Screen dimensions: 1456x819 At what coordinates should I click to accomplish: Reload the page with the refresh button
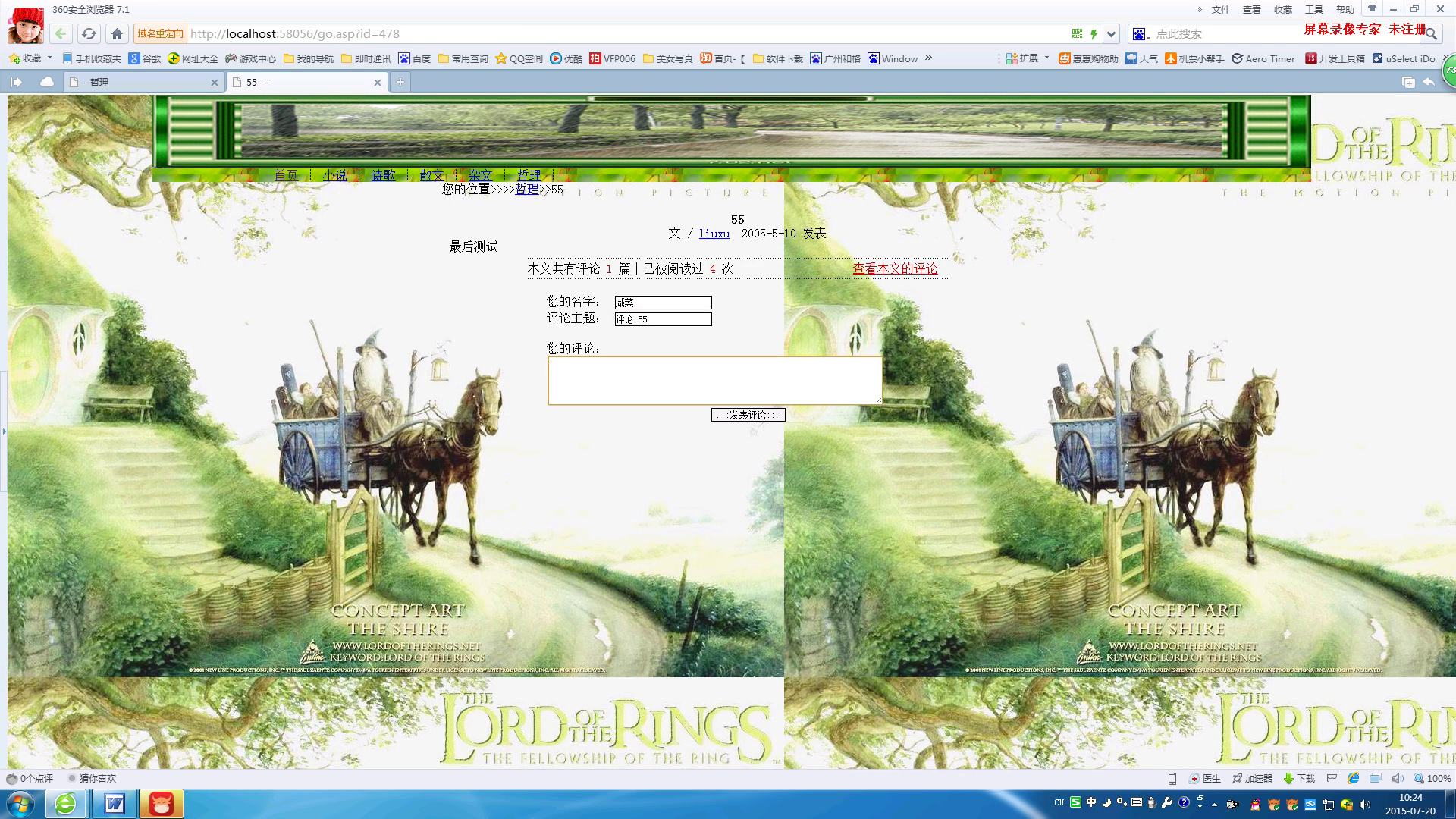(x=89, y=33)
